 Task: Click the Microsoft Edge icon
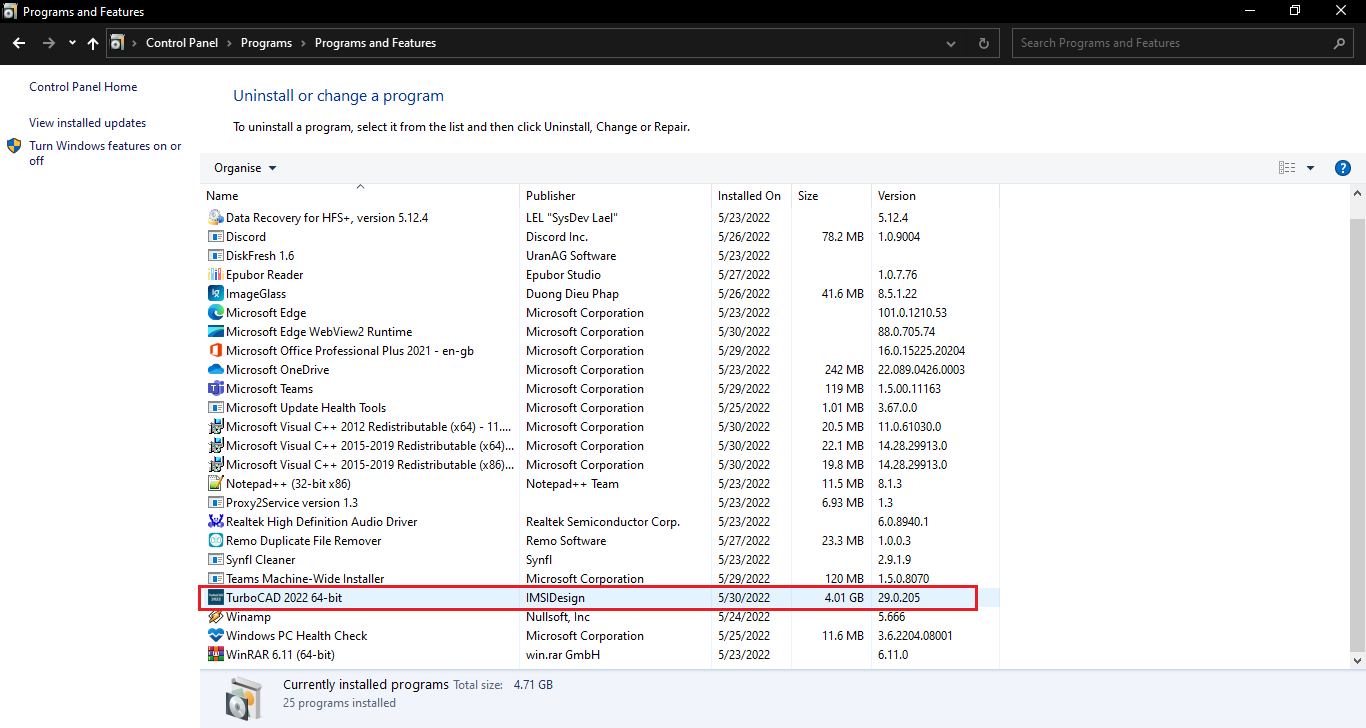click(x=215, y=313)
